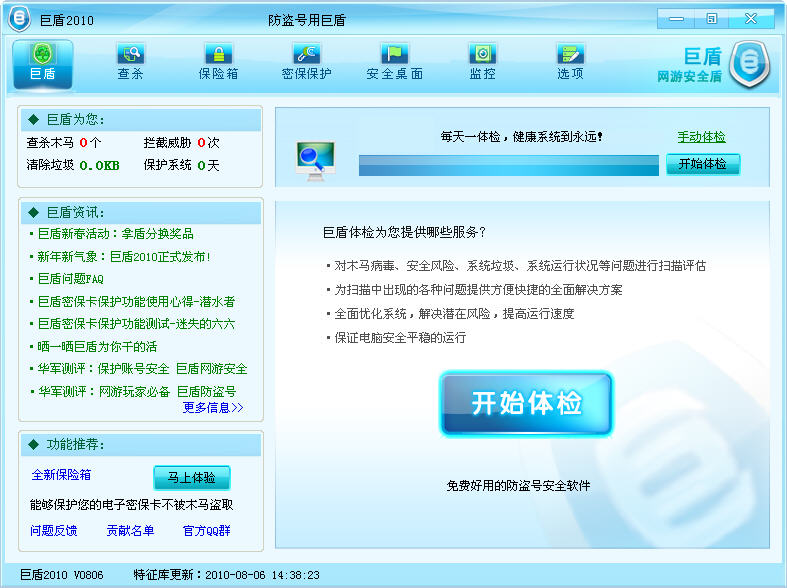Open the 安全桌面 tab
The image size is (787, 588).
[x=395, y=62]
